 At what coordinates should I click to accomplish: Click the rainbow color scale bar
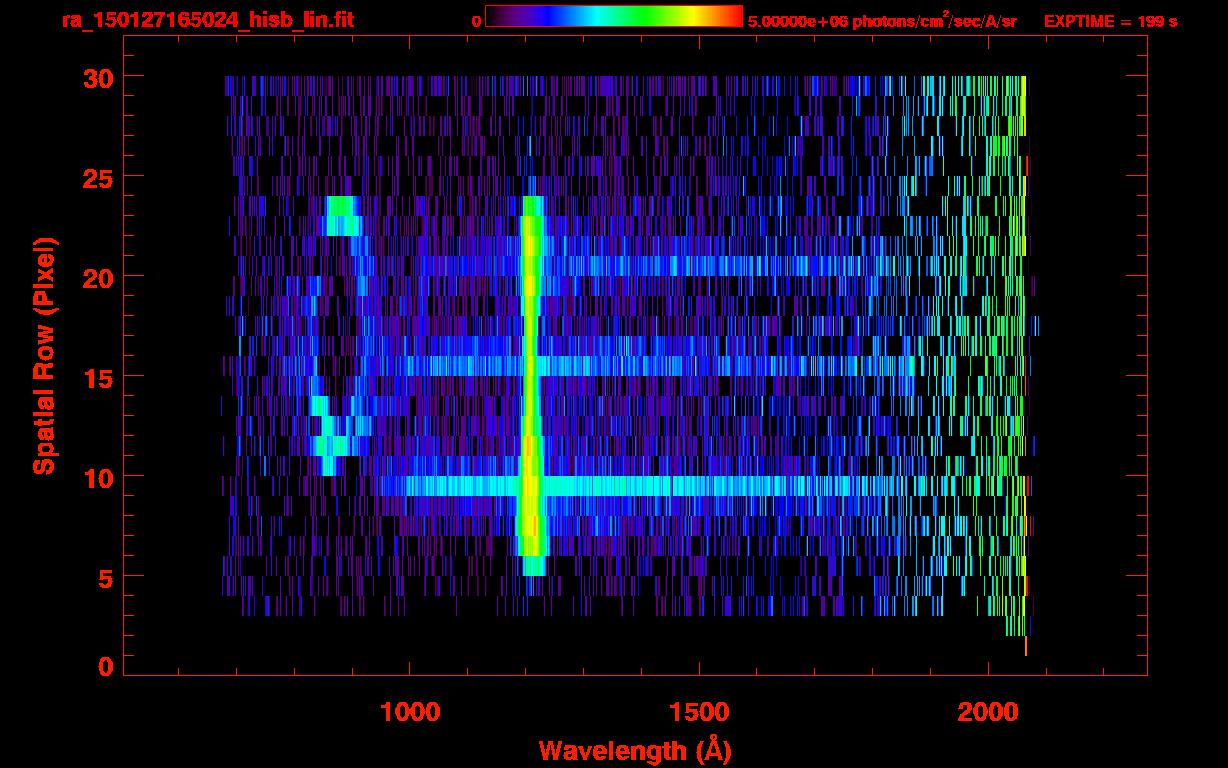614,16
